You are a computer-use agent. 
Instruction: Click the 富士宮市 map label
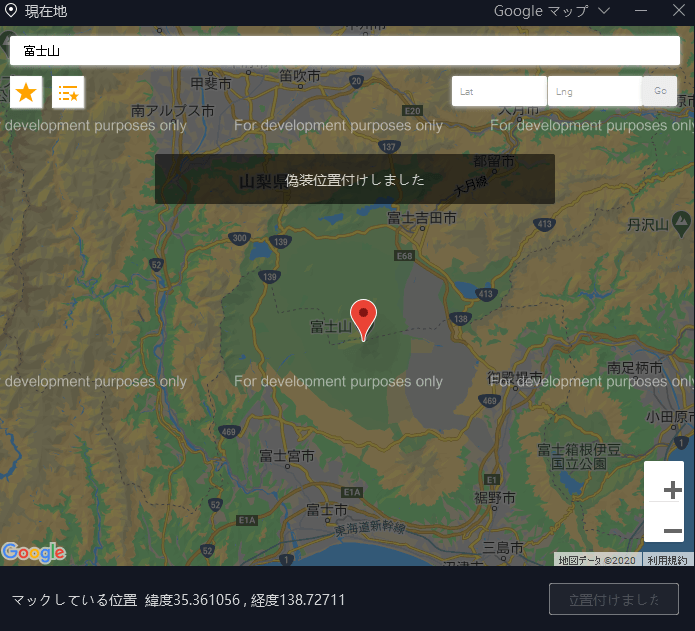coord(287,455)
